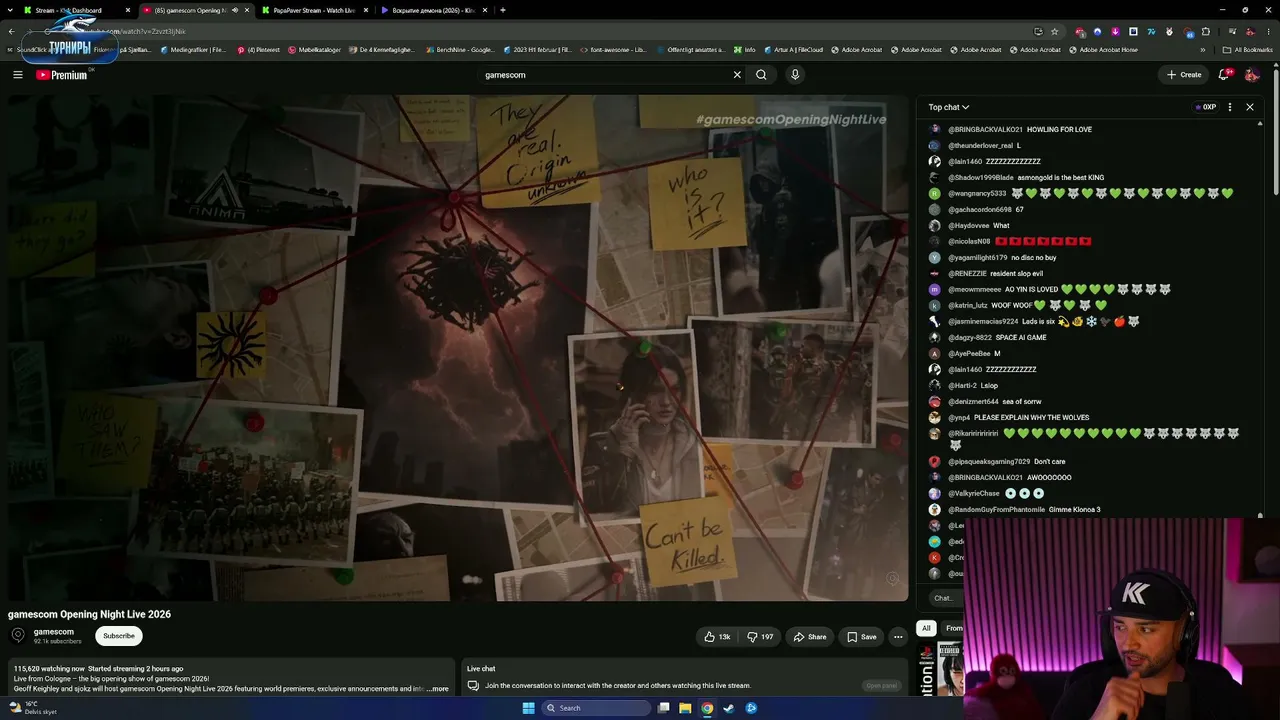This screenshot has height=720, width=1280.
Task: Click the video title gamescom Opening Night Live 2026
Action: [90, 615]
